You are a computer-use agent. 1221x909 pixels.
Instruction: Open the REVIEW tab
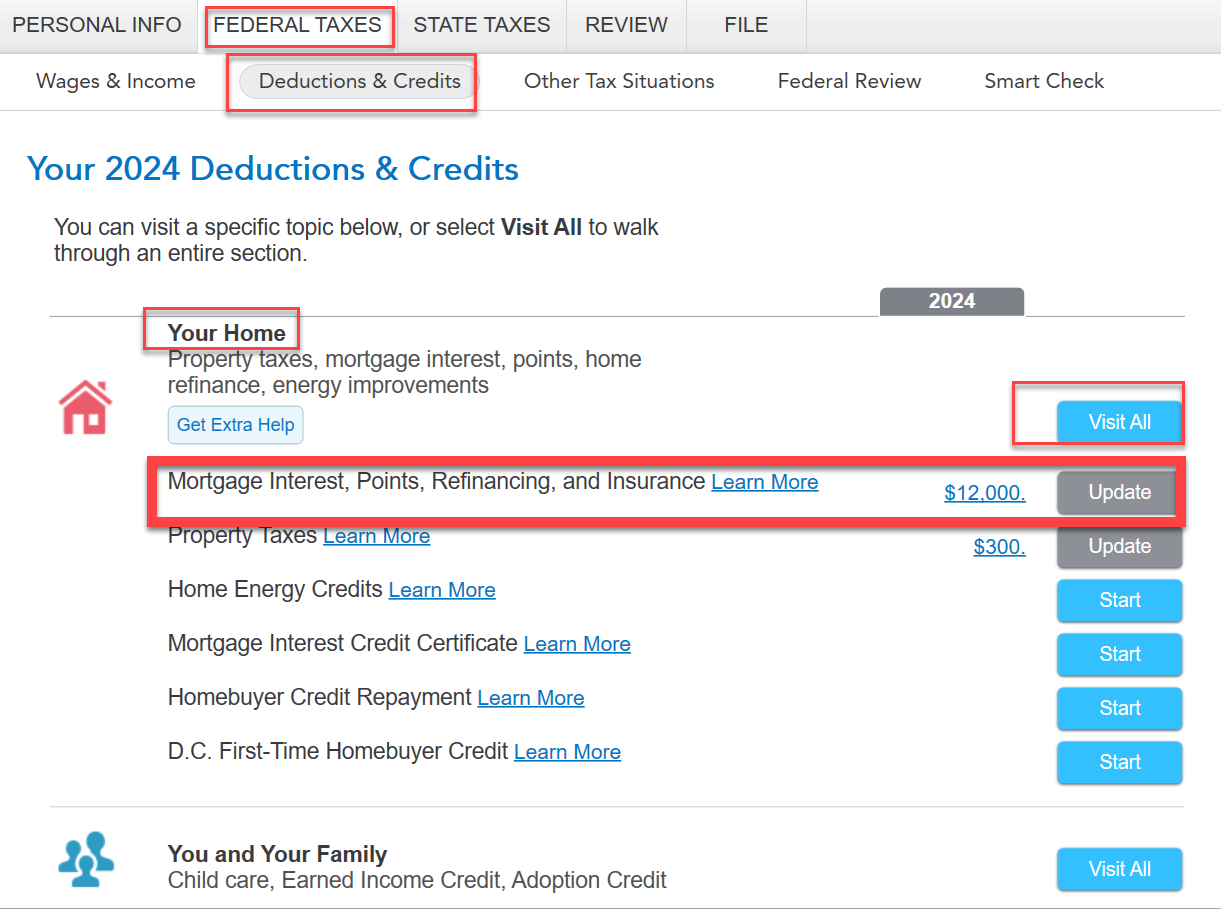[627, 25]
